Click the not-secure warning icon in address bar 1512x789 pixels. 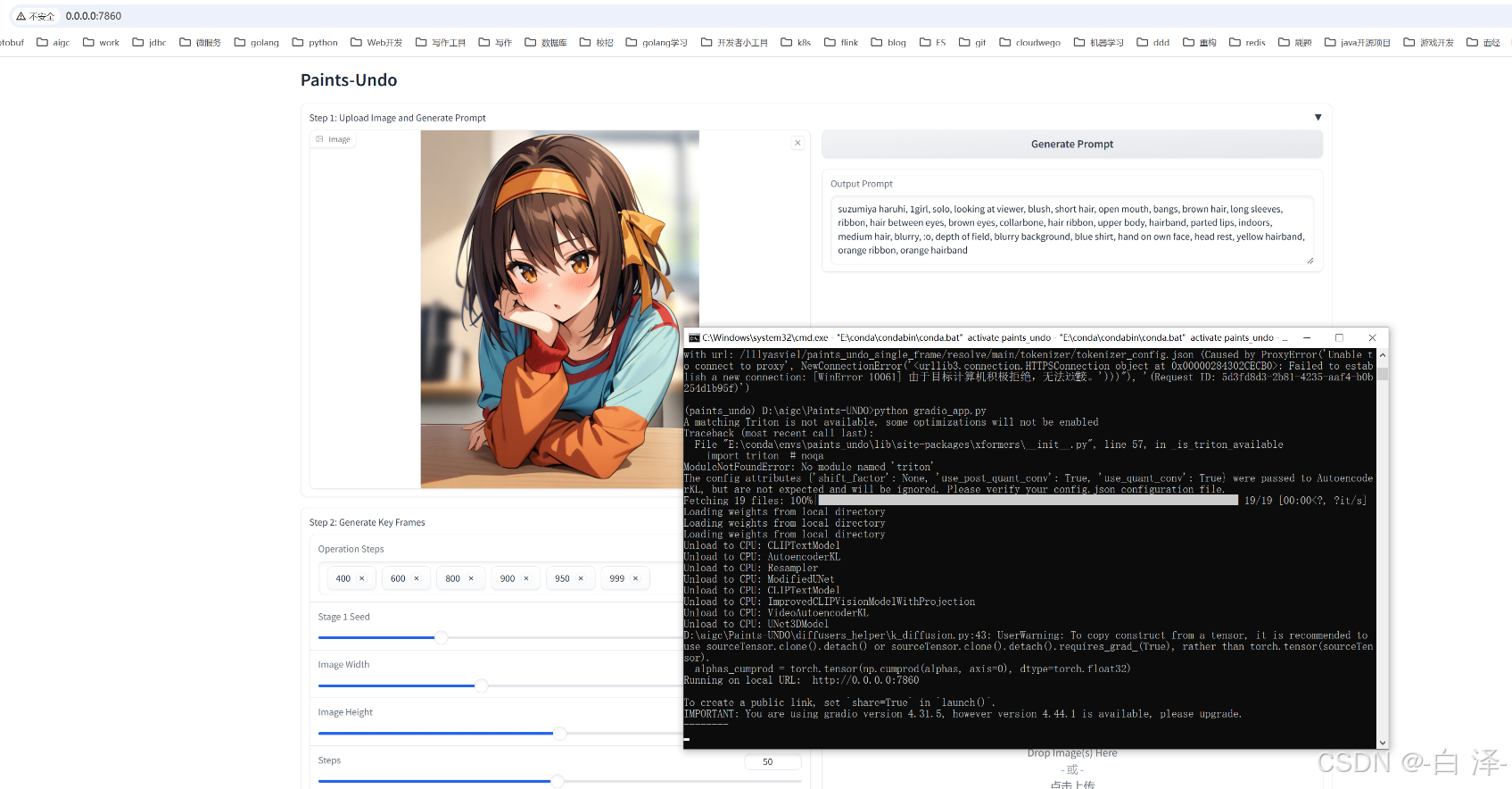pyautogui.click(x=21, y=16)
